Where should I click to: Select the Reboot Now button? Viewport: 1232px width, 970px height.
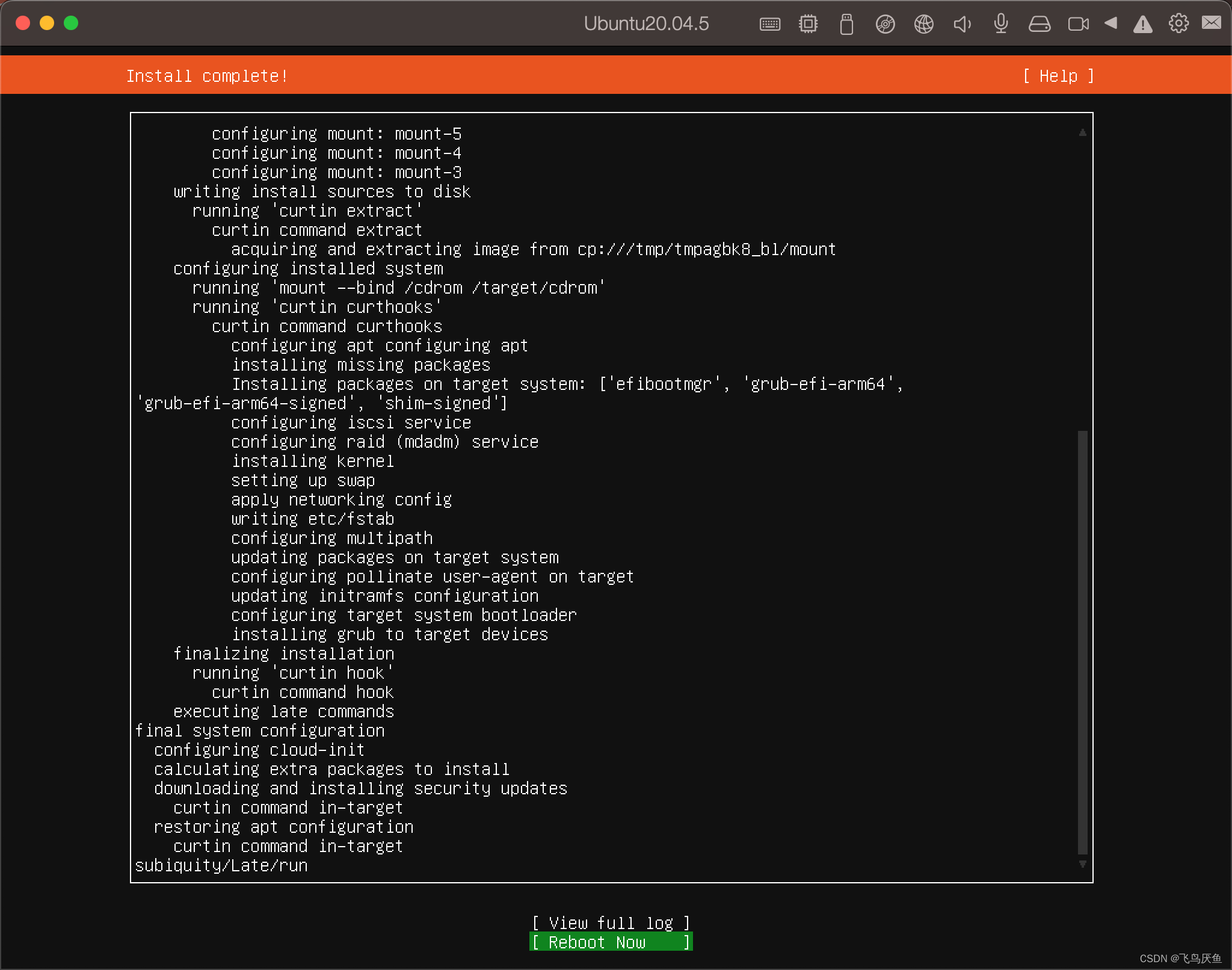611,942
